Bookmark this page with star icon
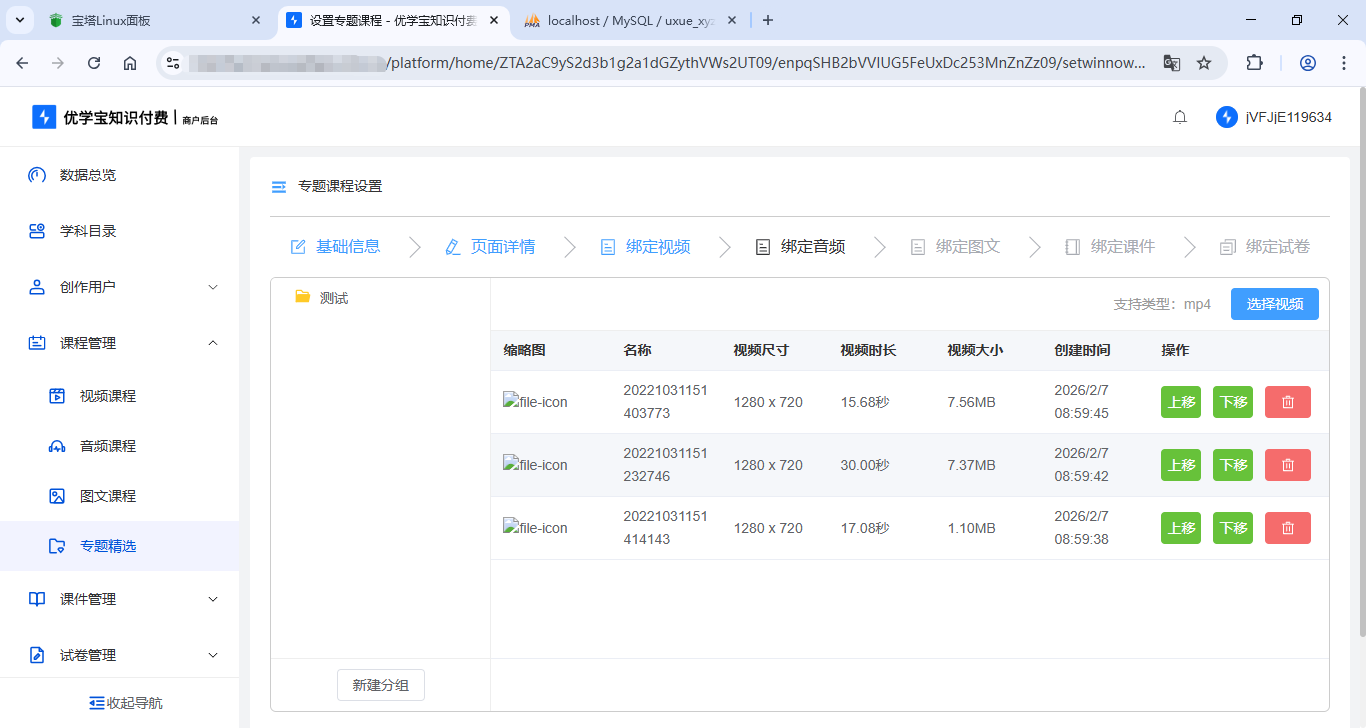Viewport: 1366px width, 728px height. point(1204,63)
